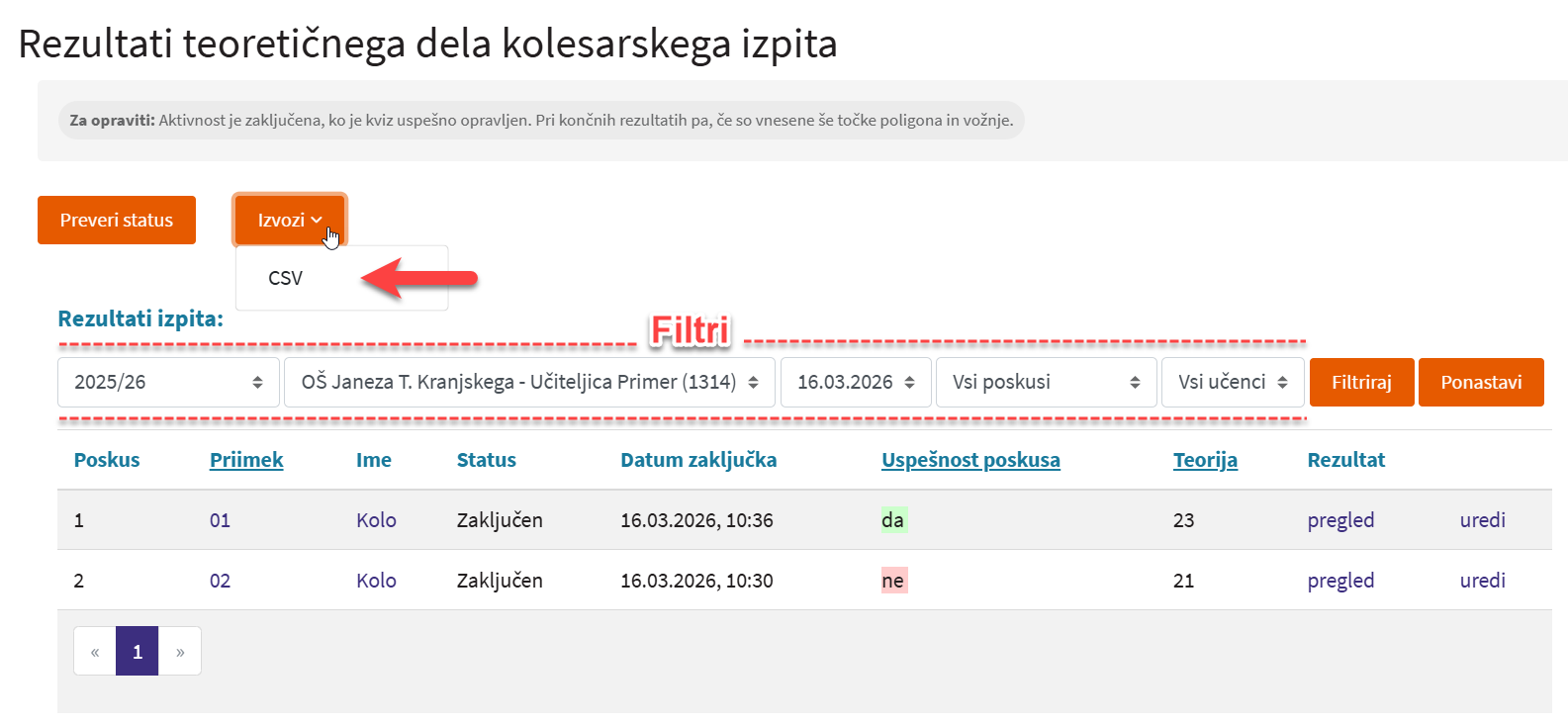
Task: Click uredi for the second row
Action: coord(1482,581)
